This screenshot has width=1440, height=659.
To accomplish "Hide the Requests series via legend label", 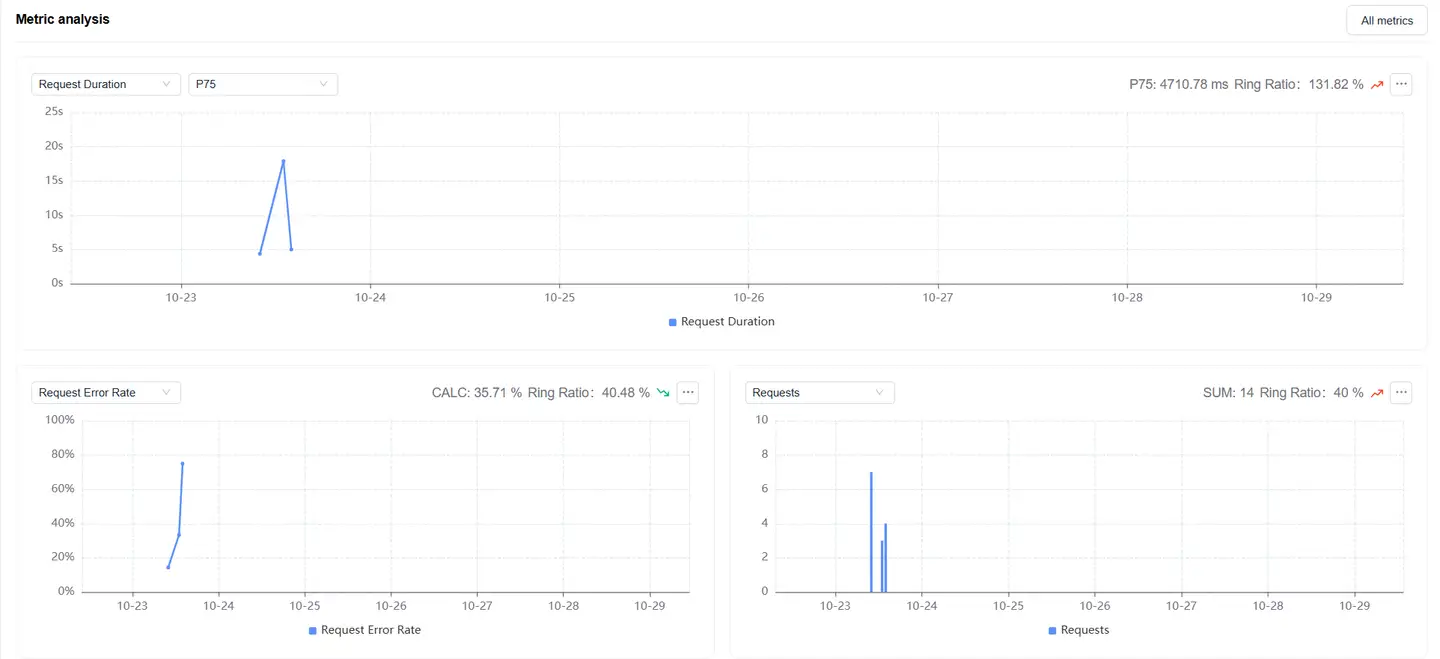I will [x=1084, y=630].
